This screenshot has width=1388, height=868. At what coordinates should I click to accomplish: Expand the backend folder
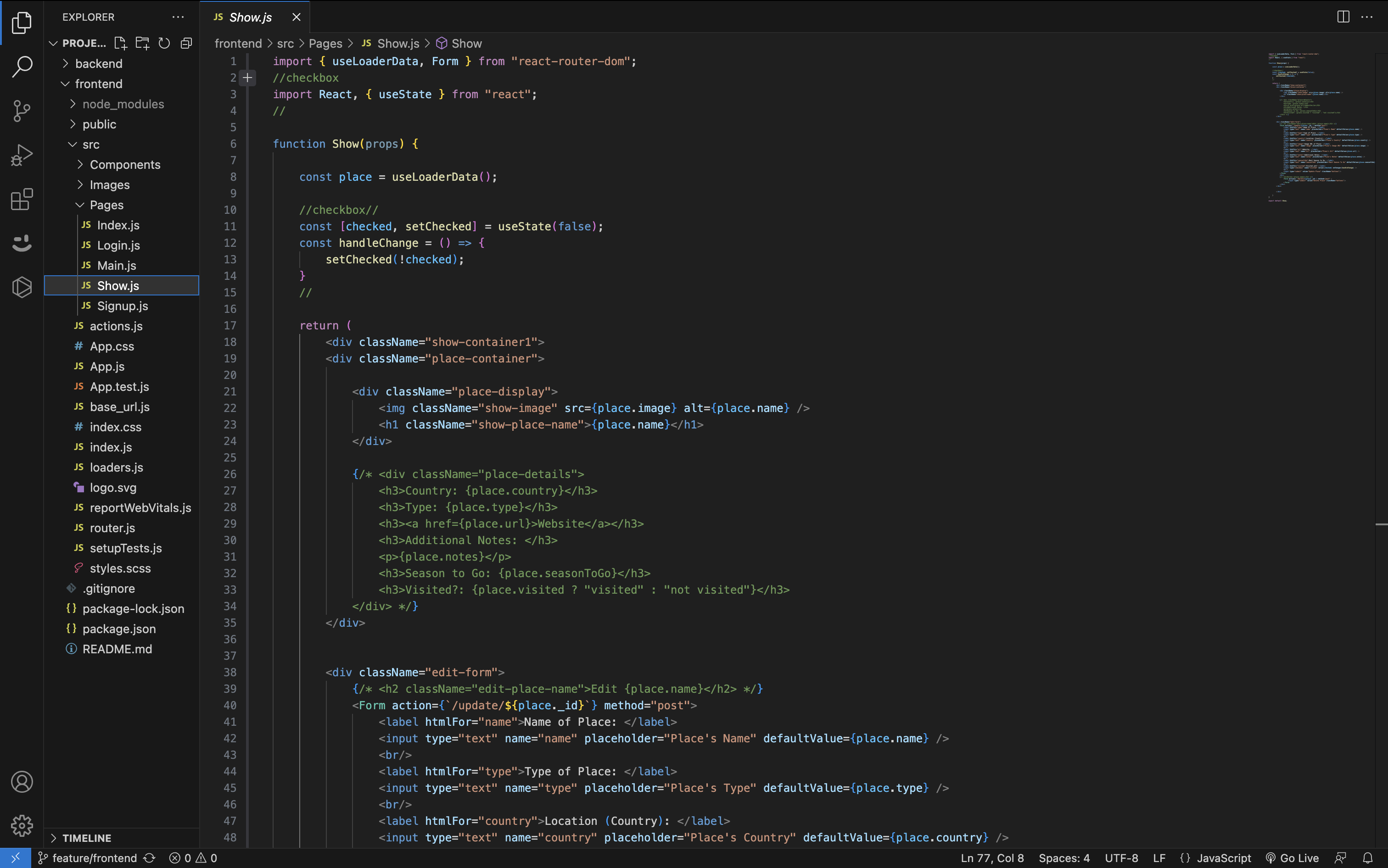(x=98, y=64)
